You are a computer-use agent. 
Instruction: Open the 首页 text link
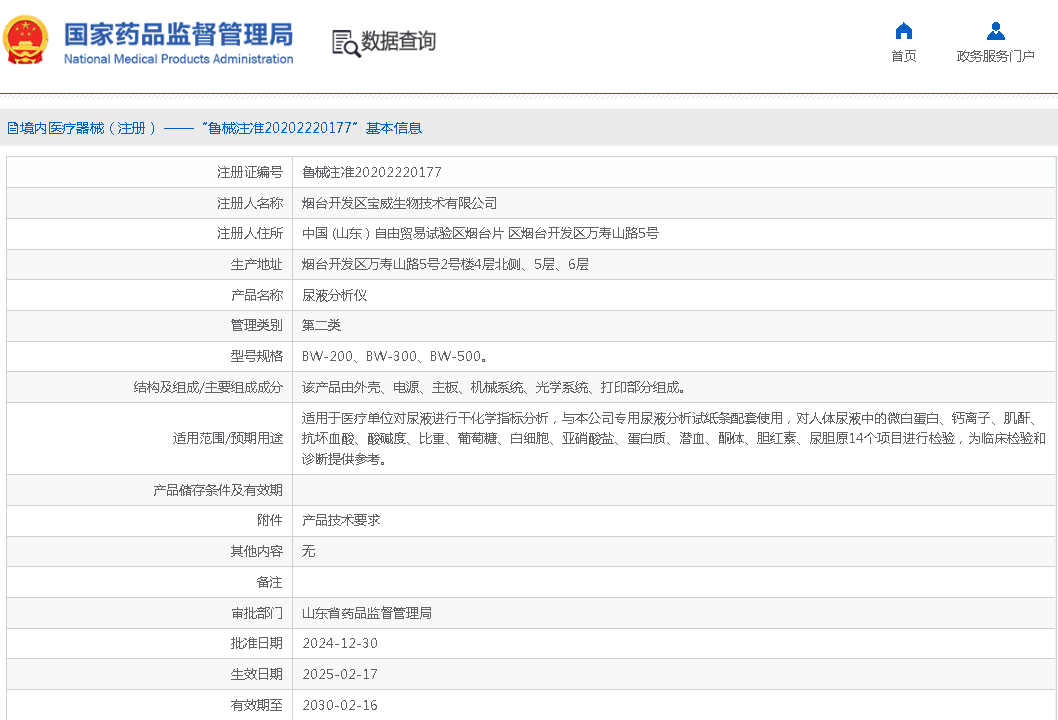coord(903,56)
